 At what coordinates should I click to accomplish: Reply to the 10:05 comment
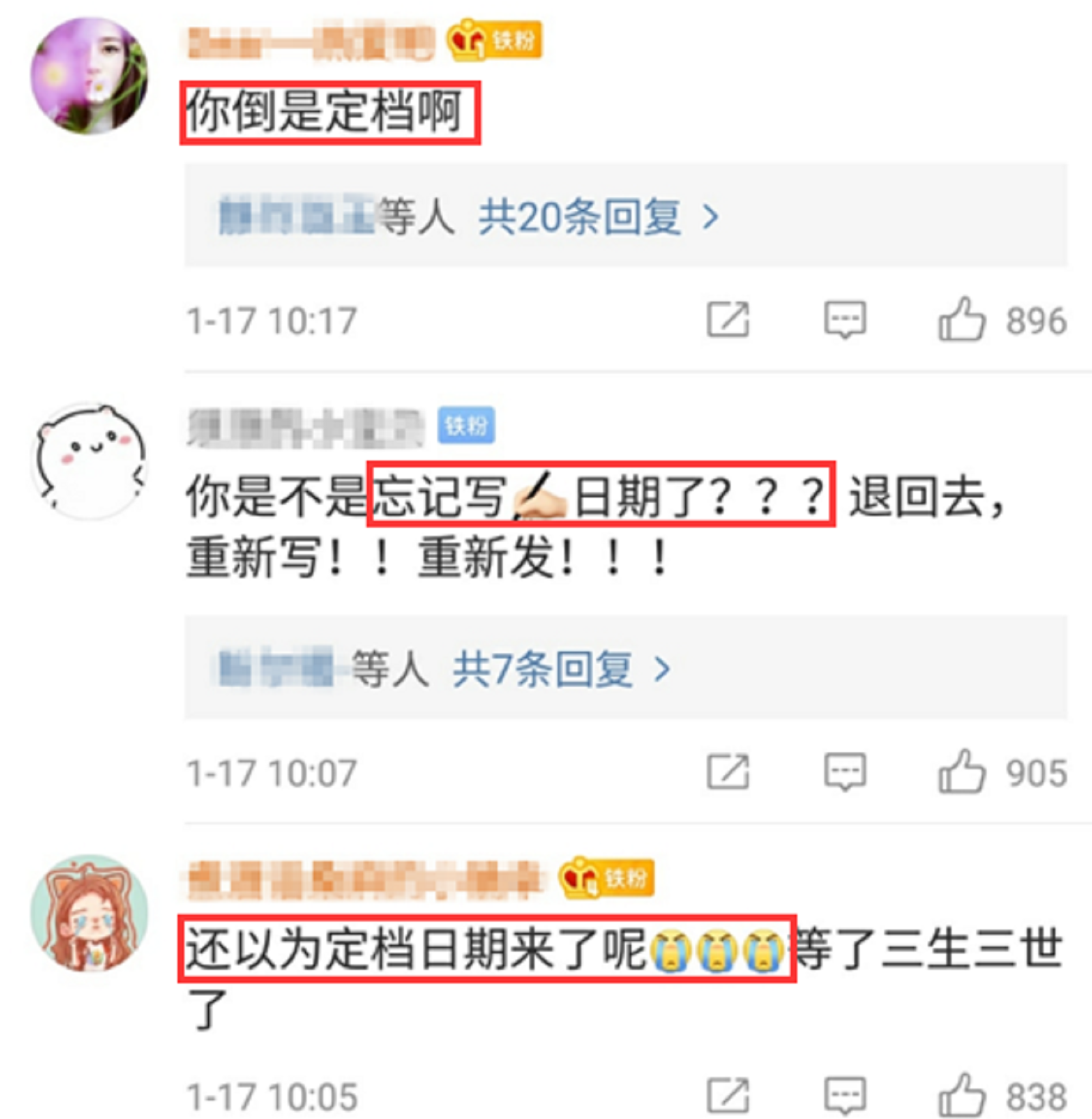pos(845,1096)
